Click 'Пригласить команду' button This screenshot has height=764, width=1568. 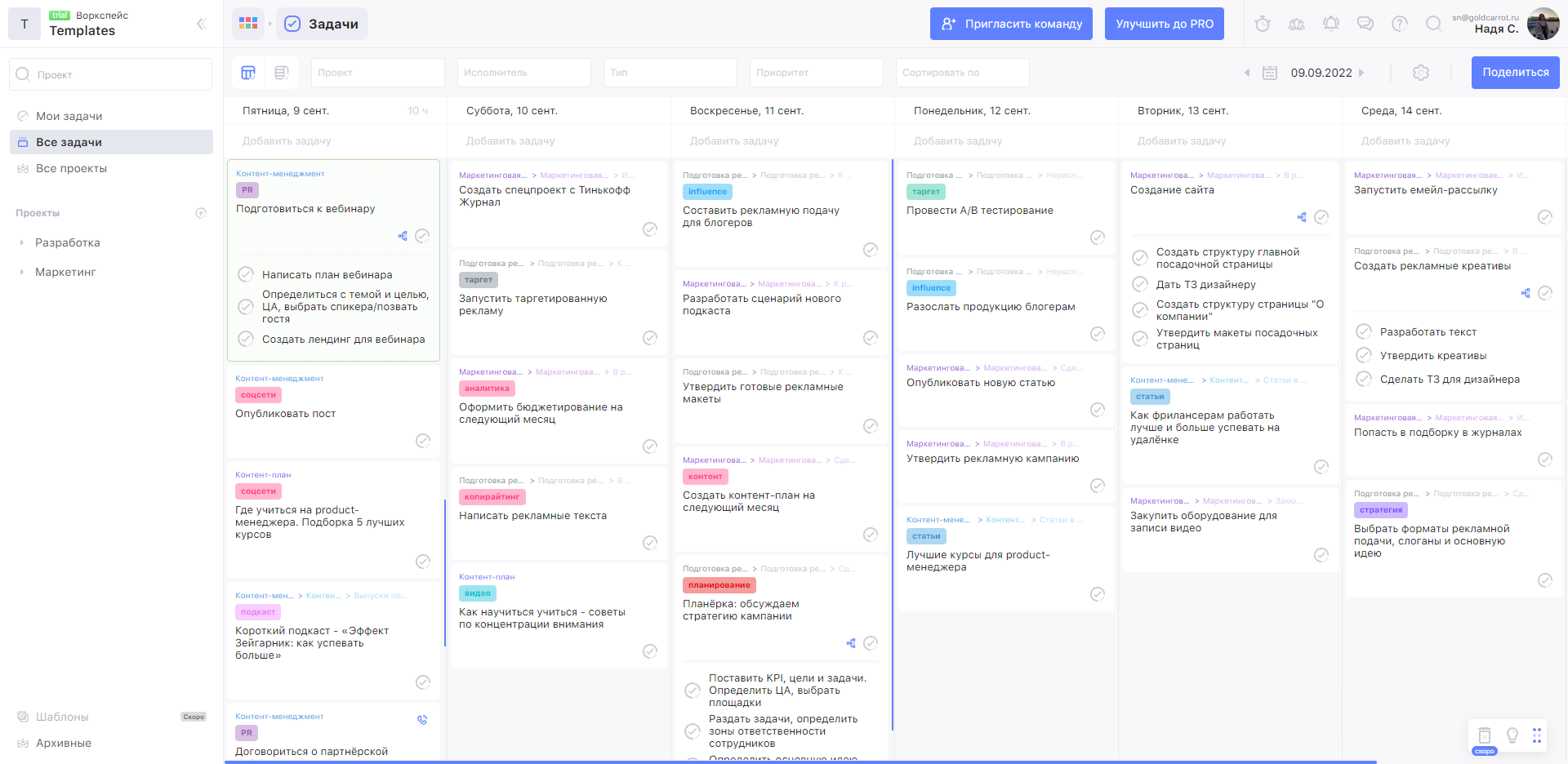click(x=1012, y=24)
